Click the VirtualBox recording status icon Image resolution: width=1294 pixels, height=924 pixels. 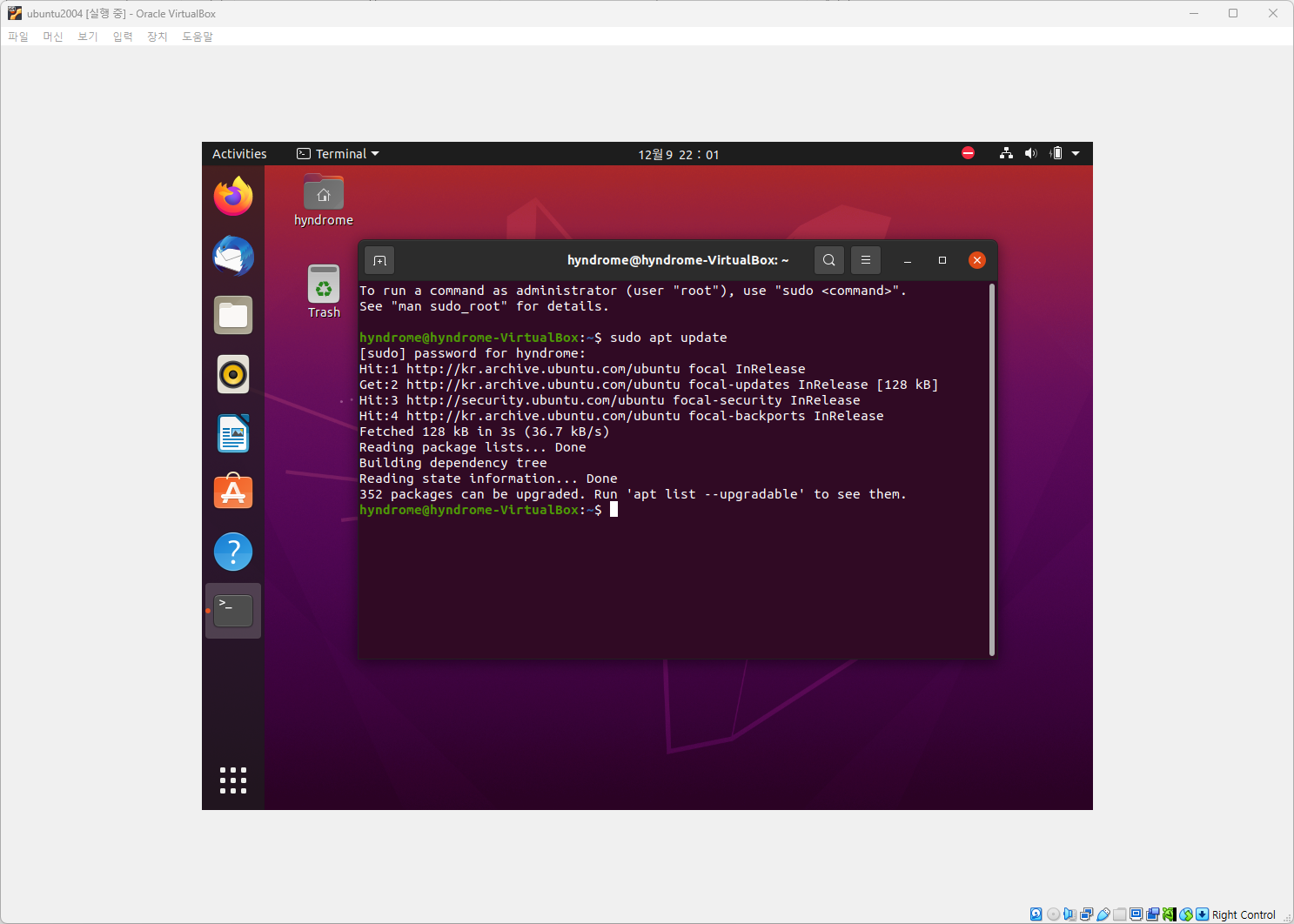coord(1152,914)
